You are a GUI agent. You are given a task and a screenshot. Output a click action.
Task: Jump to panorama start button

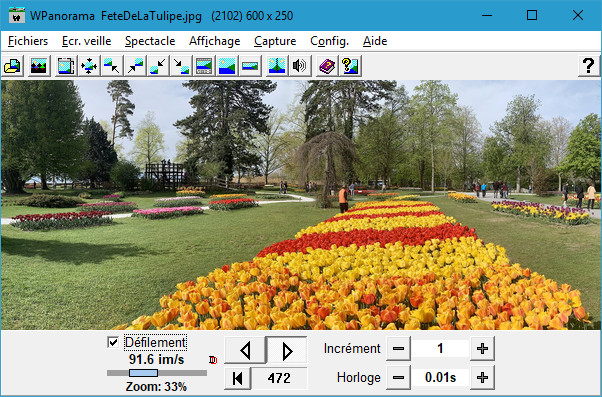pos(238,378)
